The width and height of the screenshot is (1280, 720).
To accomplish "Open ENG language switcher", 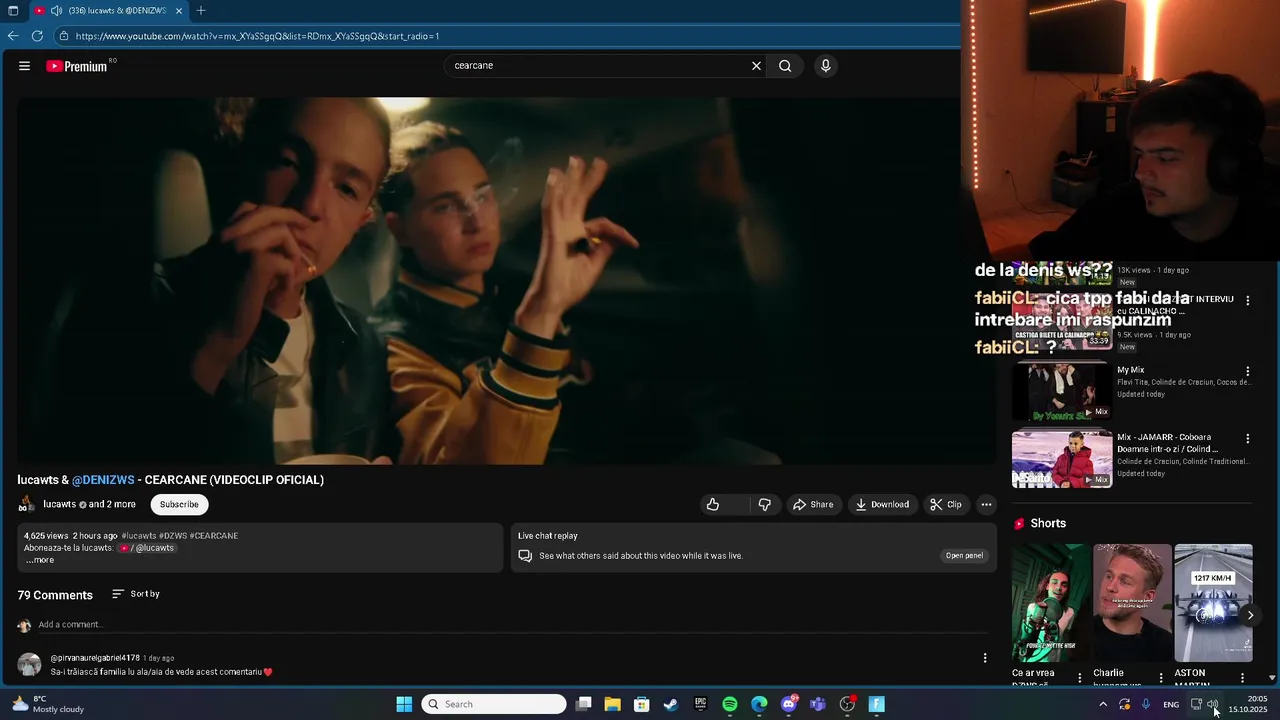I will click(x=1170, y=704).
